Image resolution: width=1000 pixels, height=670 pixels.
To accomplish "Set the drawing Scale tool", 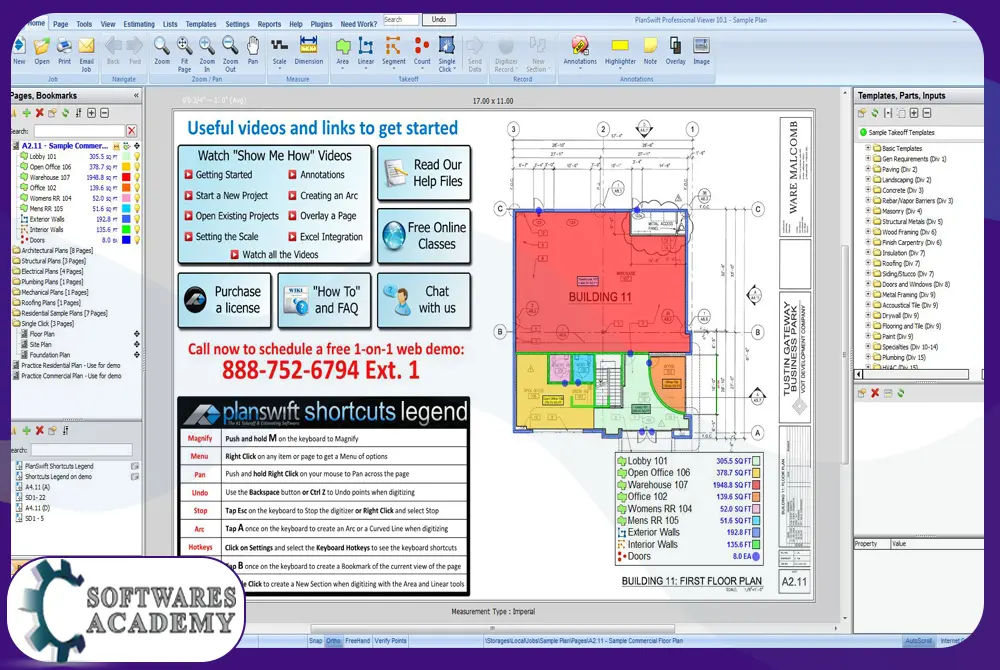I will (279, 52).
